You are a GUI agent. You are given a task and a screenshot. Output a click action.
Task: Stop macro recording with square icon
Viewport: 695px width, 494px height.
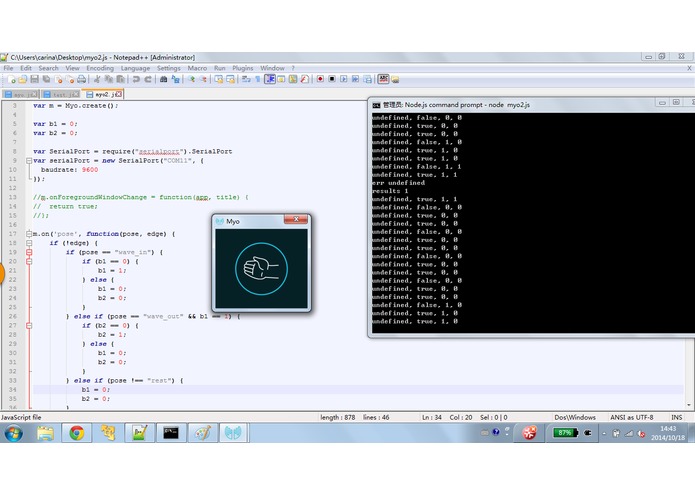click(x=332, y=79)
